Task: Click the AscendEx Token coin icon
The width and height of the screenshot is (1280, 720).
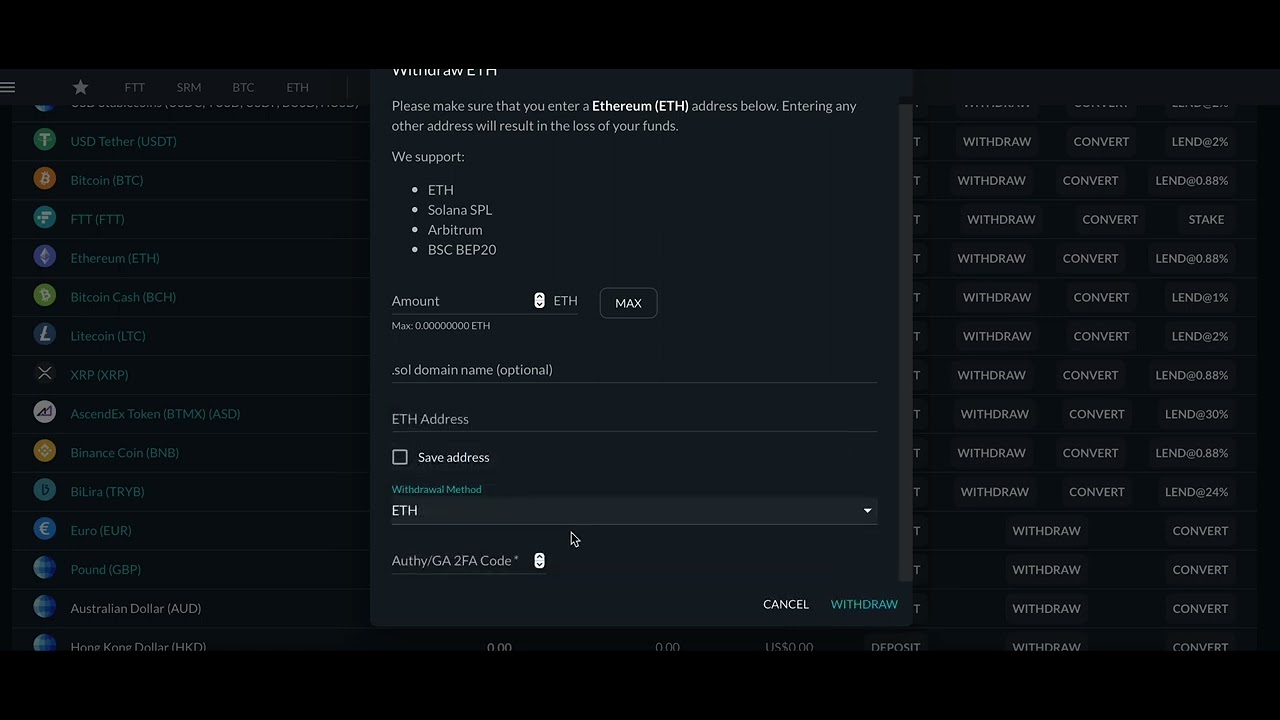Action: point(44,413)
